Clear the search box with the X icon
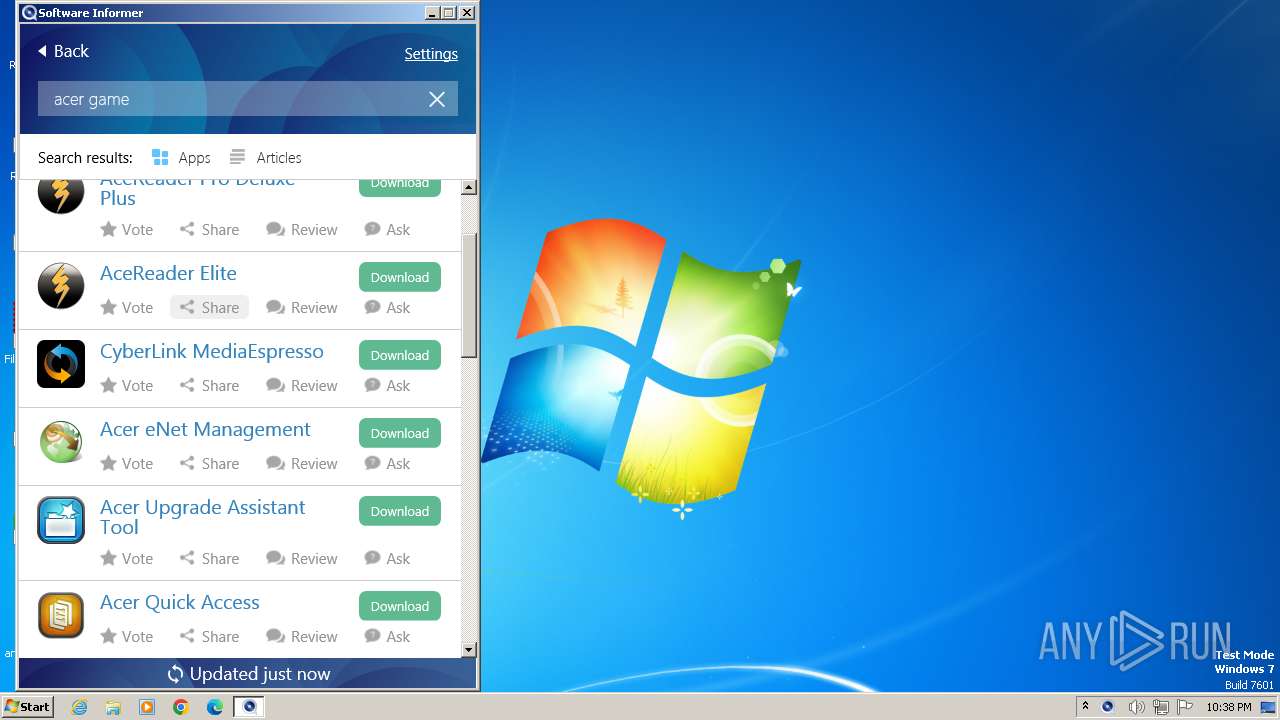The height and width of the screenshot is (720, 1280). click(x=437, y=99)
